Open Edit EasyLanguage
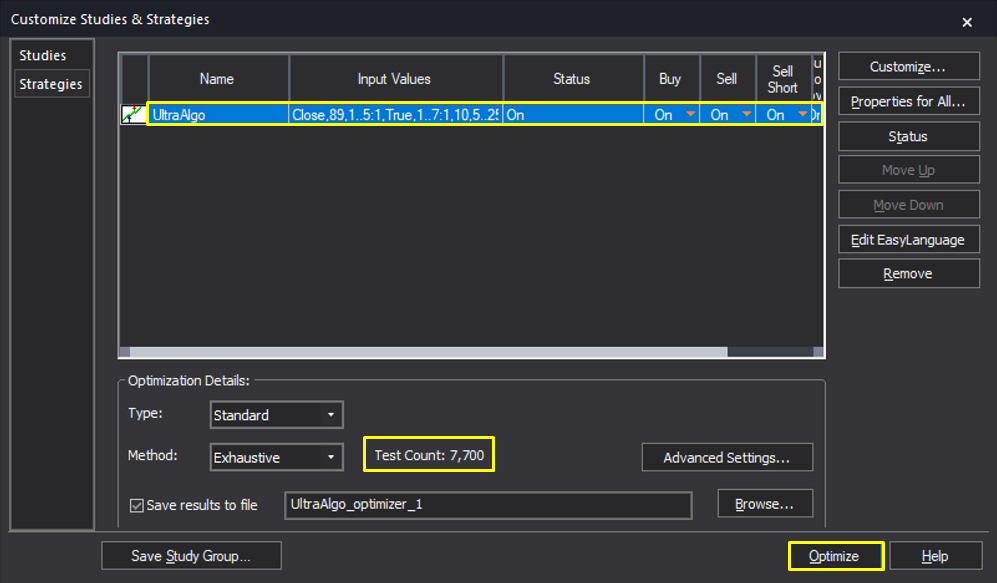Screen dimensions: 997x583 pos(909,240)
